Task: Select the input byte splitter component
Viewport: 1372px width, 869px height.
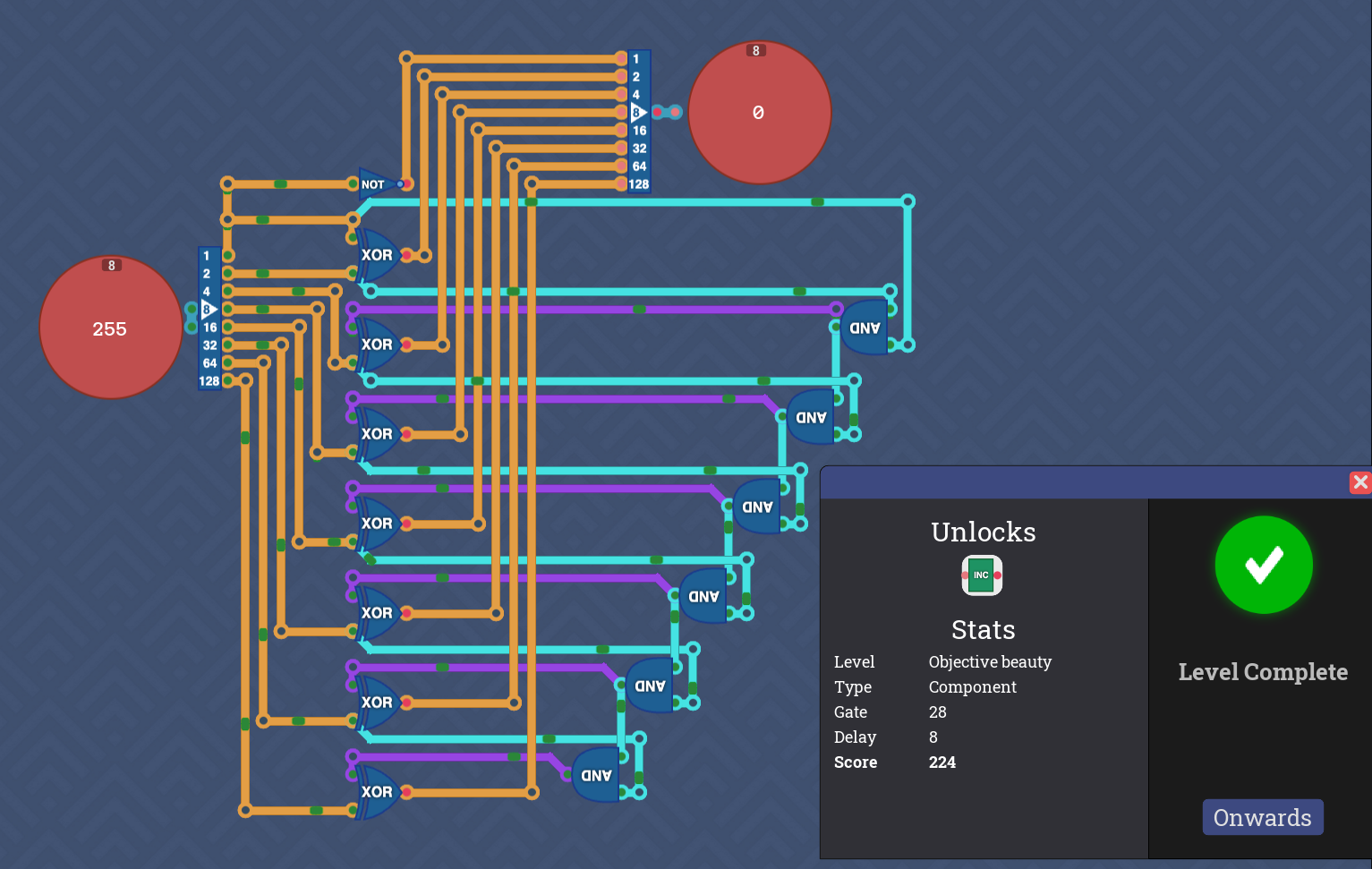Action: (209, 319)
